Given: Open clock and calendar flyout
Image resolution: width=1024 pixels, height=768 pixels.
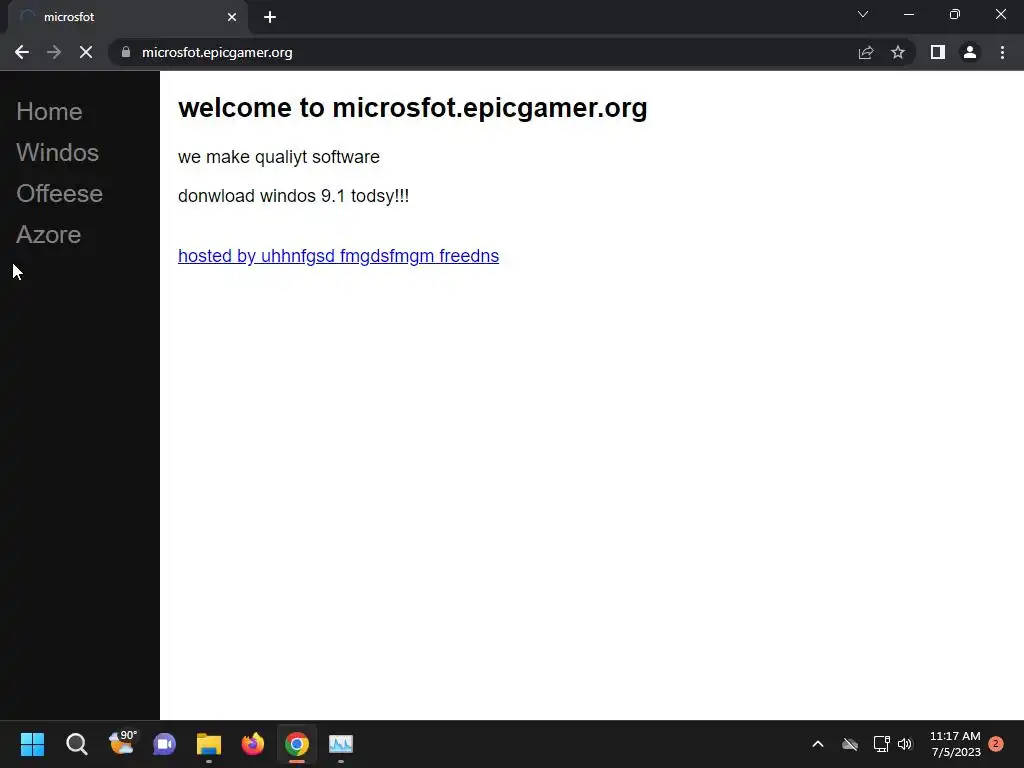Looking at the screenshot, I should click(x=955, y=744).
